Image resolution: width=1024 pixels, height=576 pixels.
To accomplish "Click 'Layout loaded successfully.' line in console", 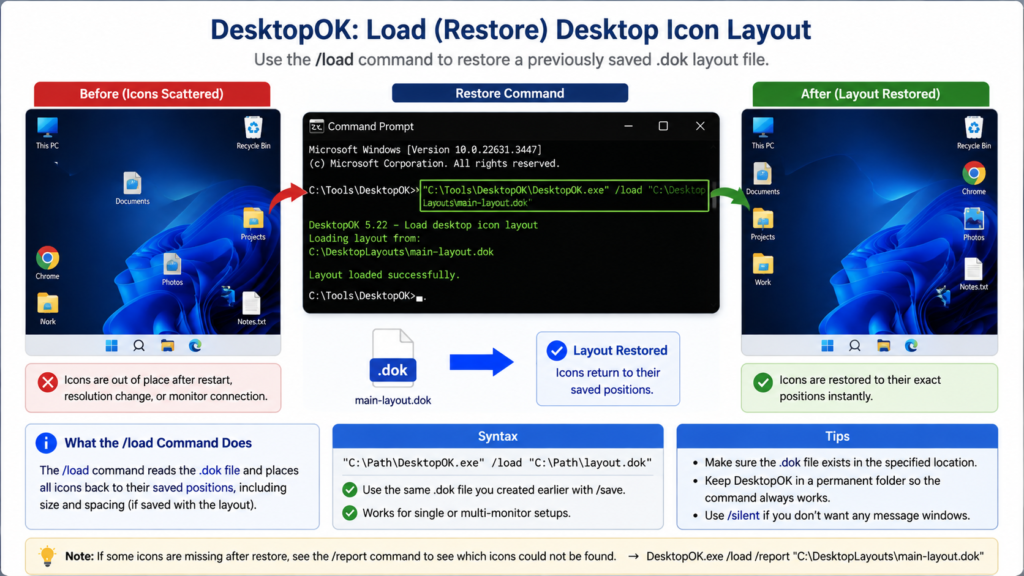I will [384, 275].
